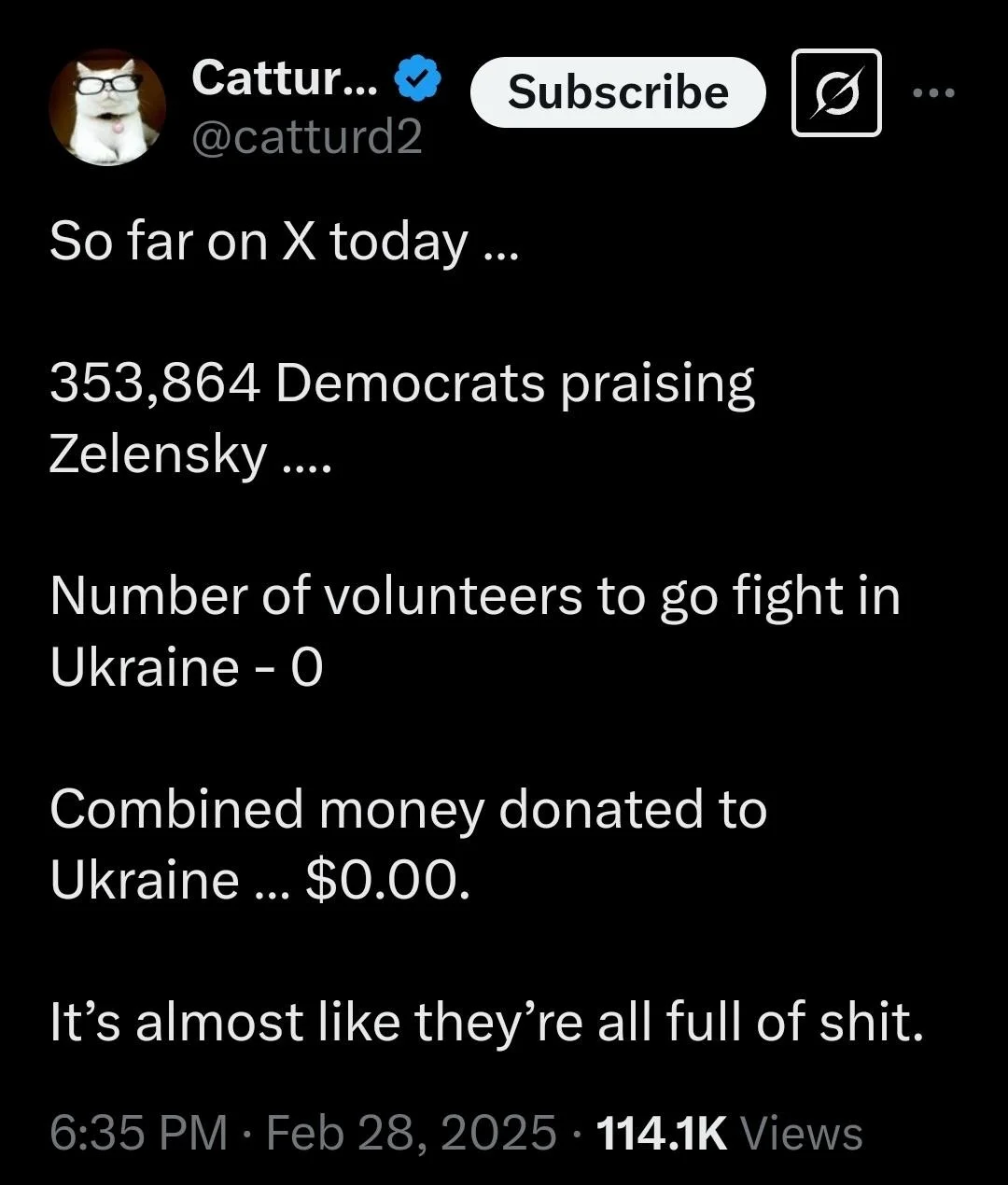Click the "So far on X today" line
This screenshot has height=1185, width=1008.
click(282, 243)
